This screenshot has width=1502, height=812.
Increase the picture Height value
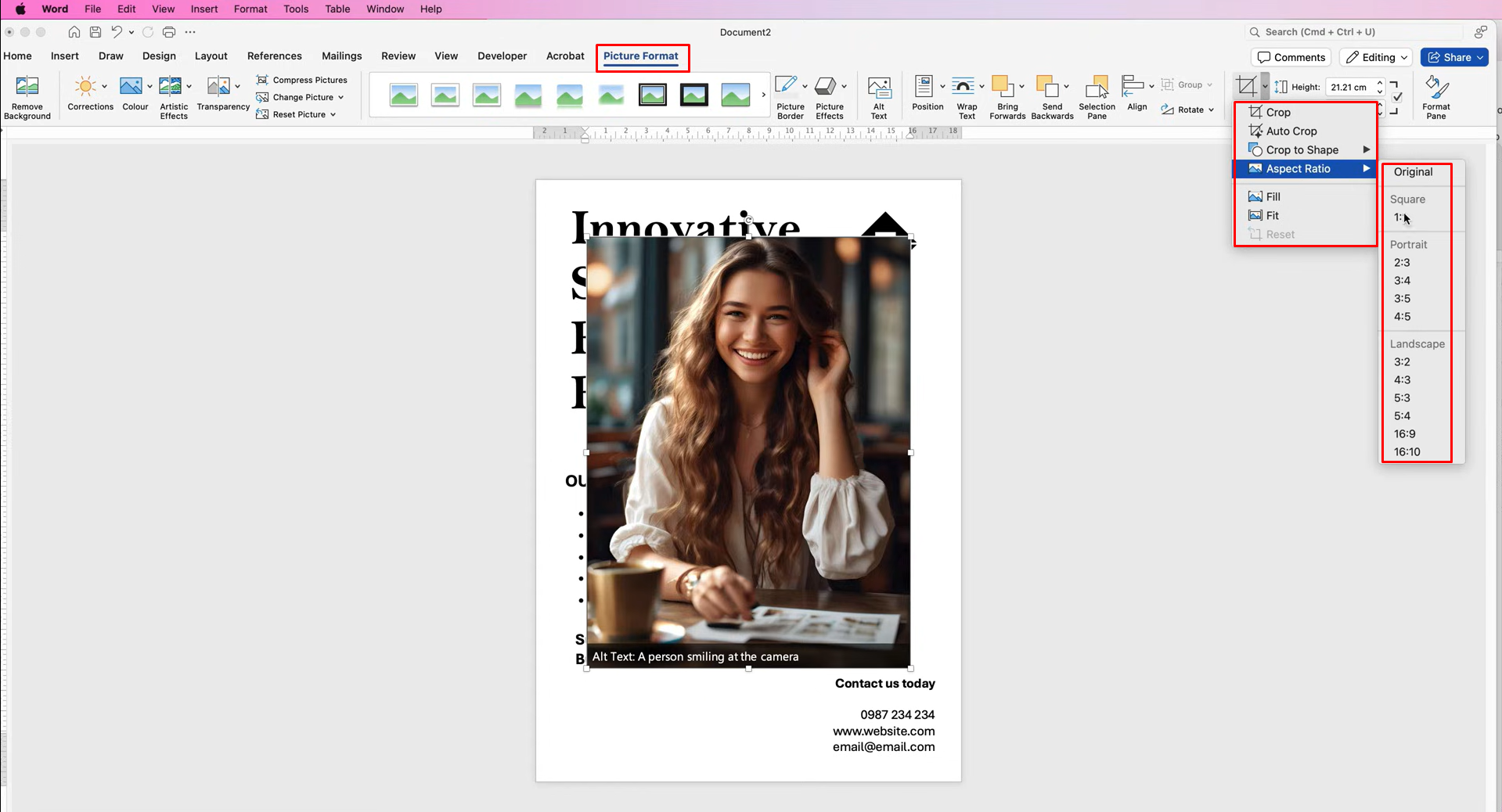(1378, 82)
